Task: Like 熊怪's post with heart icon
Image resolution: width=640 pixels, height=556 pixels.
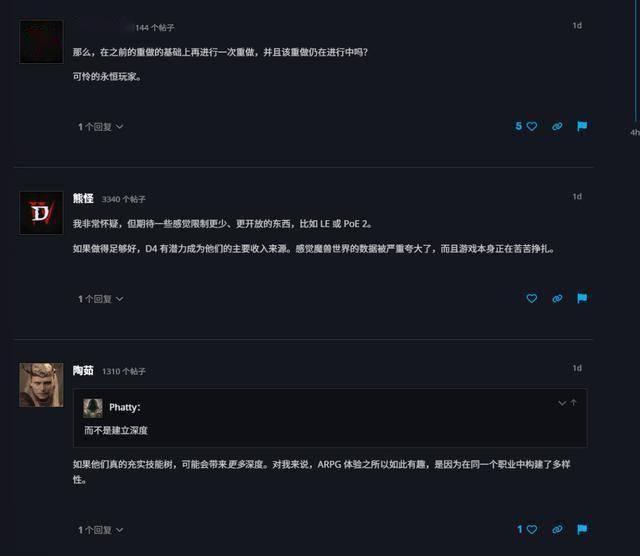Action: coord(531,298)
